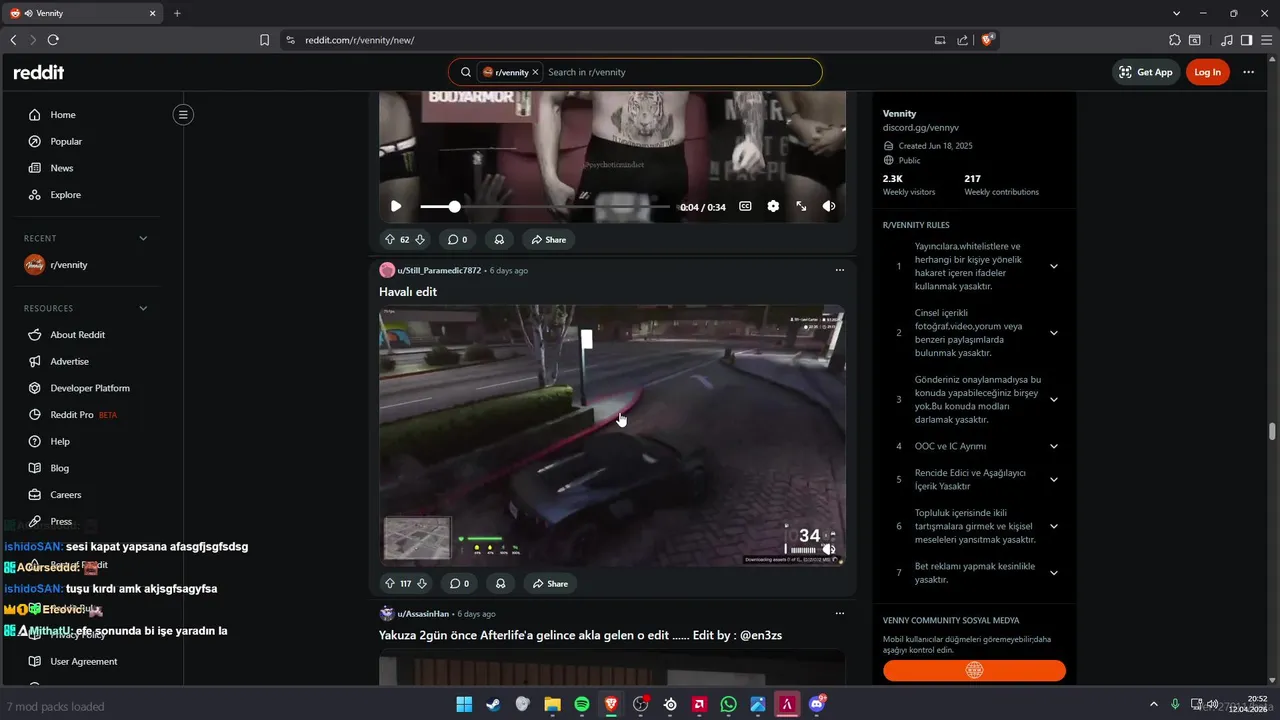Give an award to the Havalı edit post
1280x720 pixels.
pos(500,583)
